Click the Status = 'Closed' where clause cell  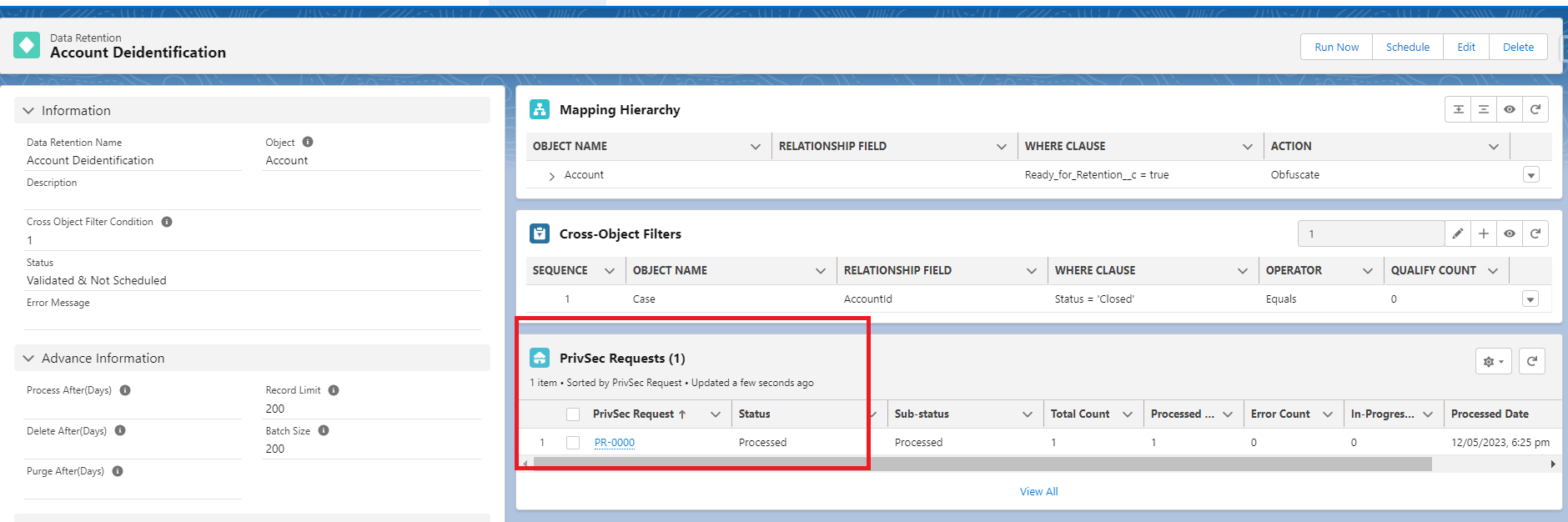[1094, 299]
